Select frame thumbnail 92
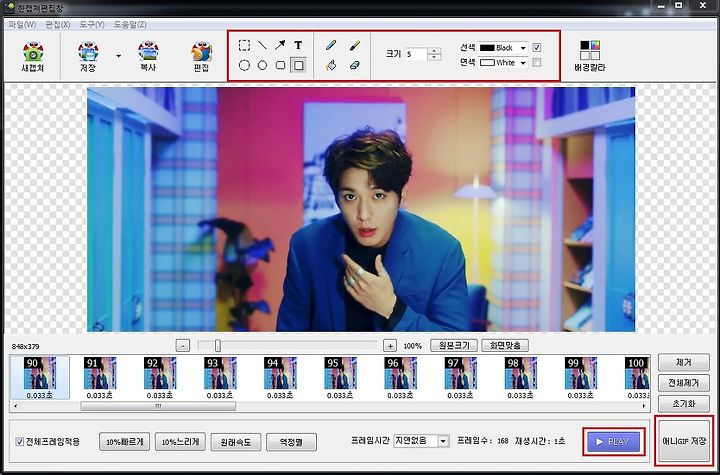The width and height of the screenshot is (720, 475). [x=160, y=377]
